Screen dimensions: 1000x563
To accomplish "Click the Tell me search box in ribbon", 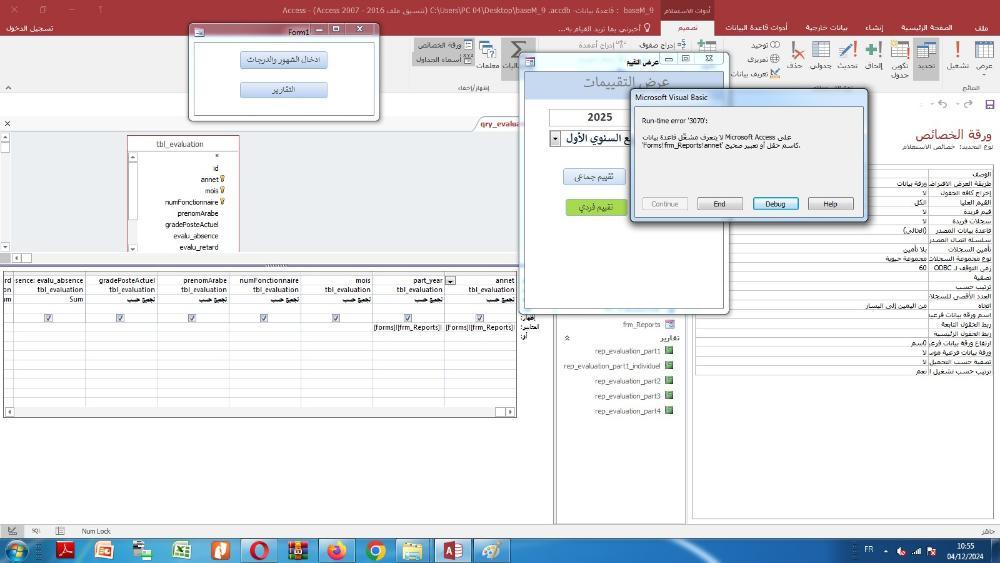I will (x=603, y=28).
